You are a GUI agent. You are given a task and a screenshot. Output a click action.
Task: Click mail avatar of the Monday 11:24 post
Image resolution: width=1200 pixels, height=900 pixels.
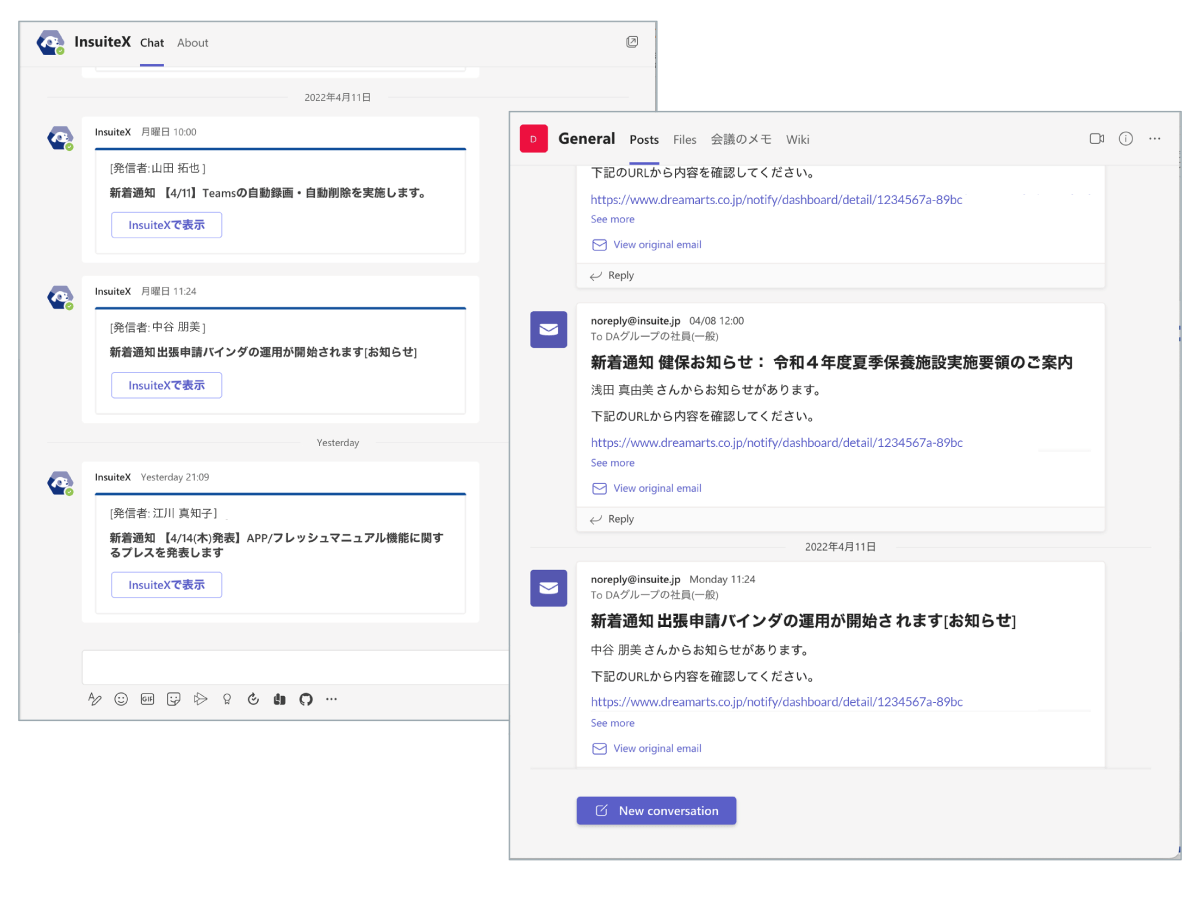coord(549,587)
